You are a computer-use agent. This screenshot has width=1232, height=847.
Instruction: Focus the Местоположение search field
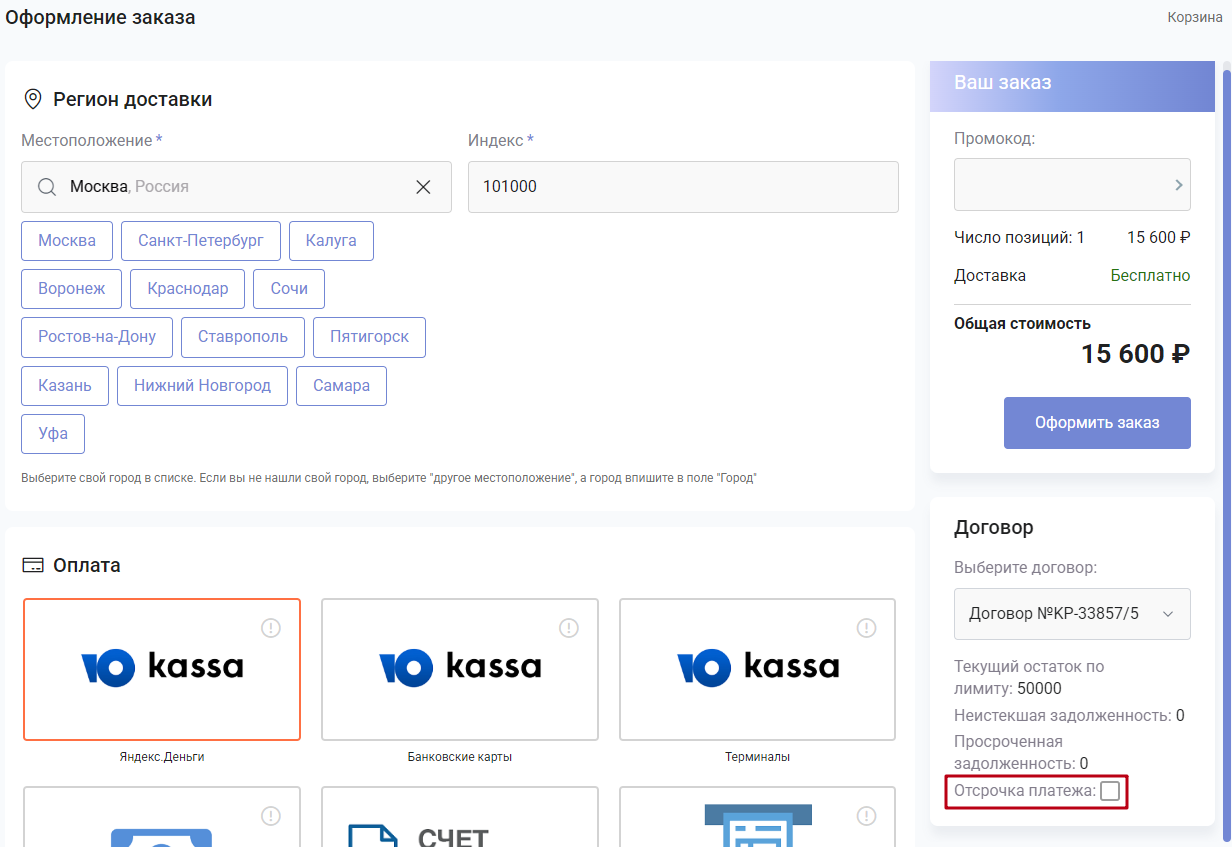coord(236,187)
